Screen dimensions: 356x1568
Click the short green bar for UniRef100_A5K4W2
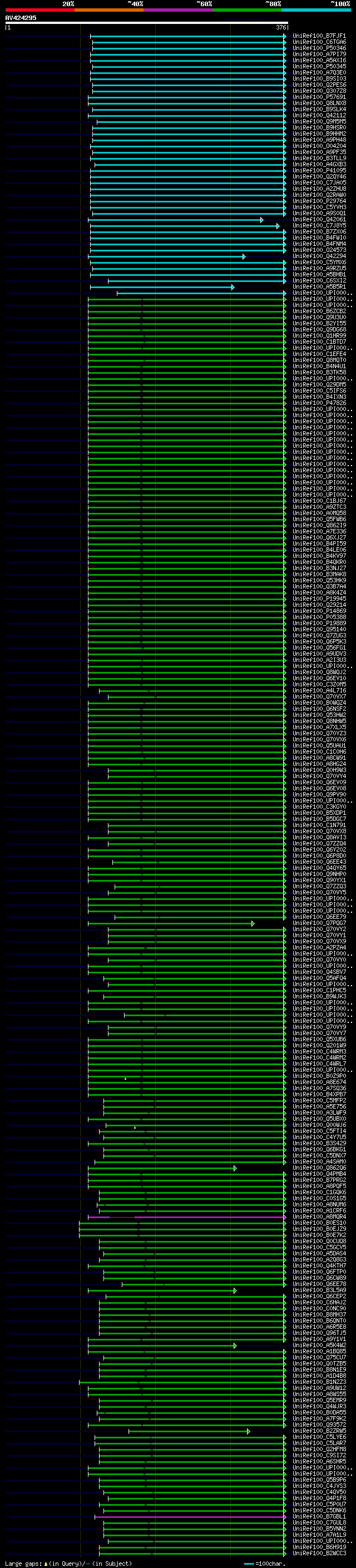tap(162, 1346)
